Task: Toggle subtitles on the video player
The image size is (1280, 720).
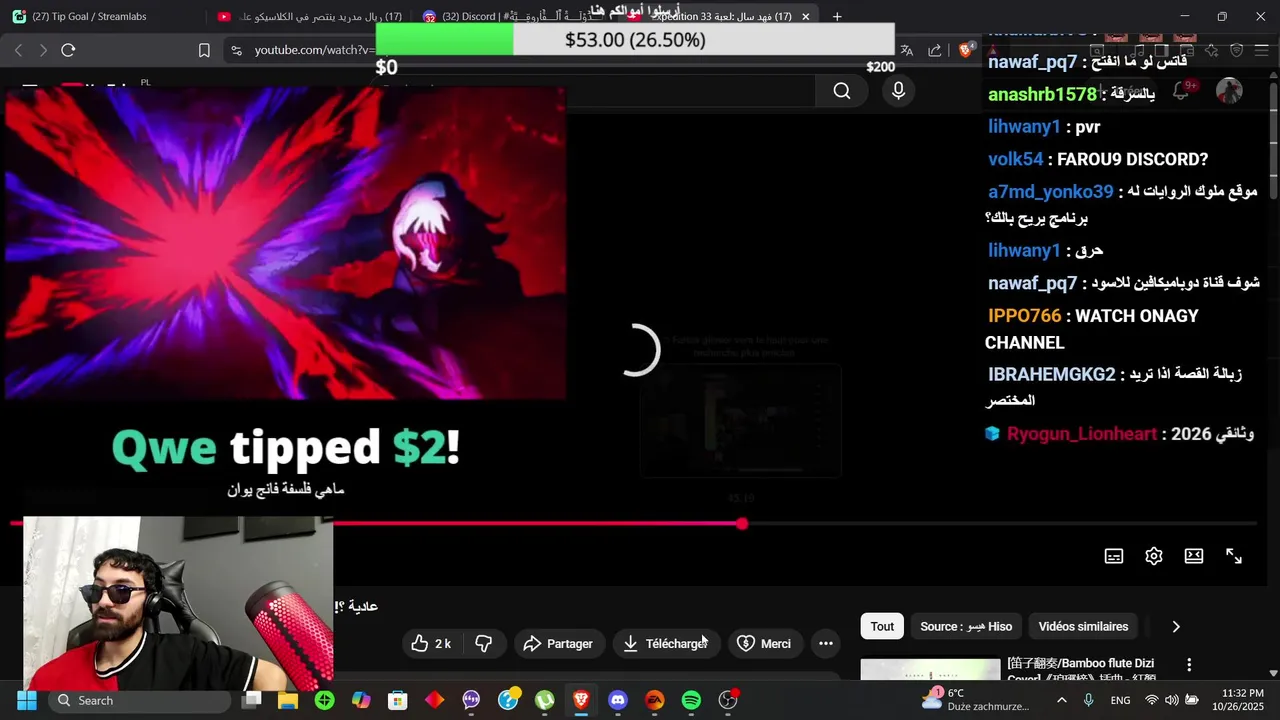Action: coord(1114,556)
